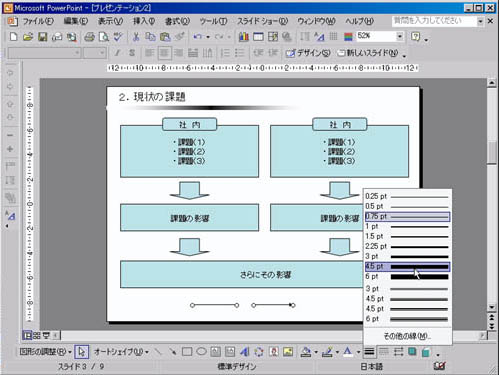The width and height of the screenshot is (499, 375).
Task: Cut with the scissors icon
Action: 136,37
